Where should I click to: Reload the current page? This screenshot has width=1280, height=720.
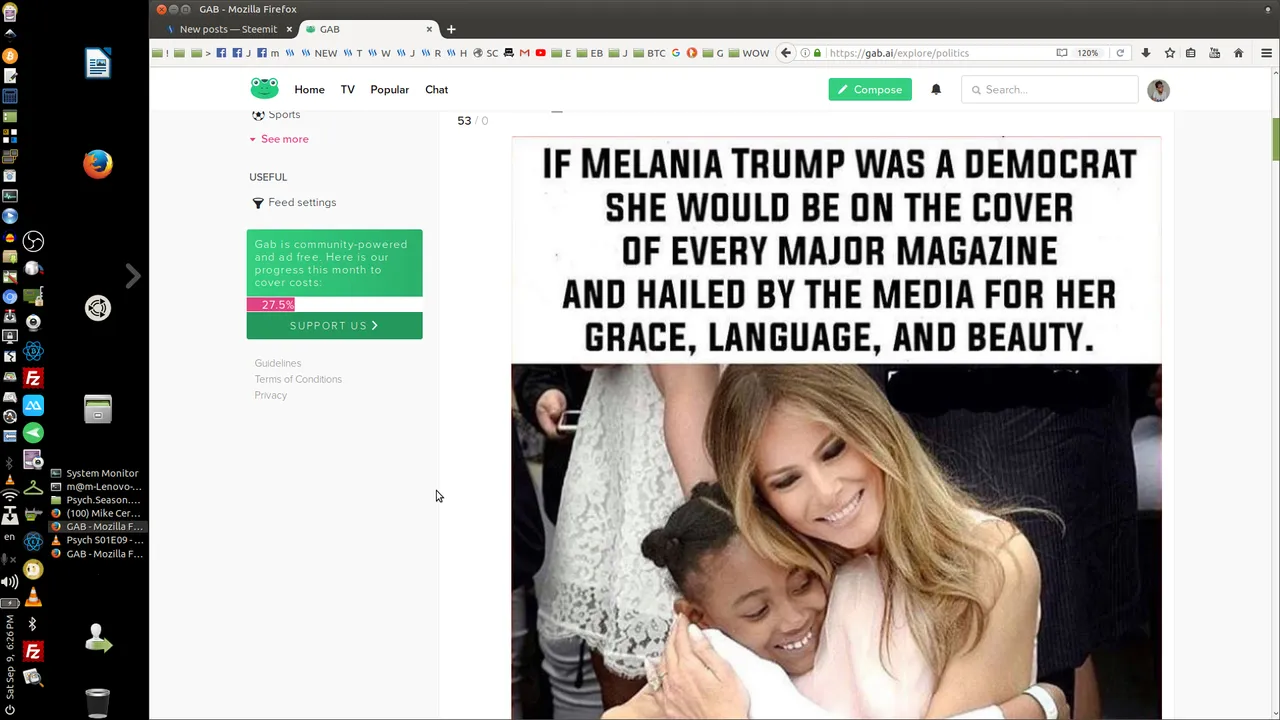coord(1120,53)
